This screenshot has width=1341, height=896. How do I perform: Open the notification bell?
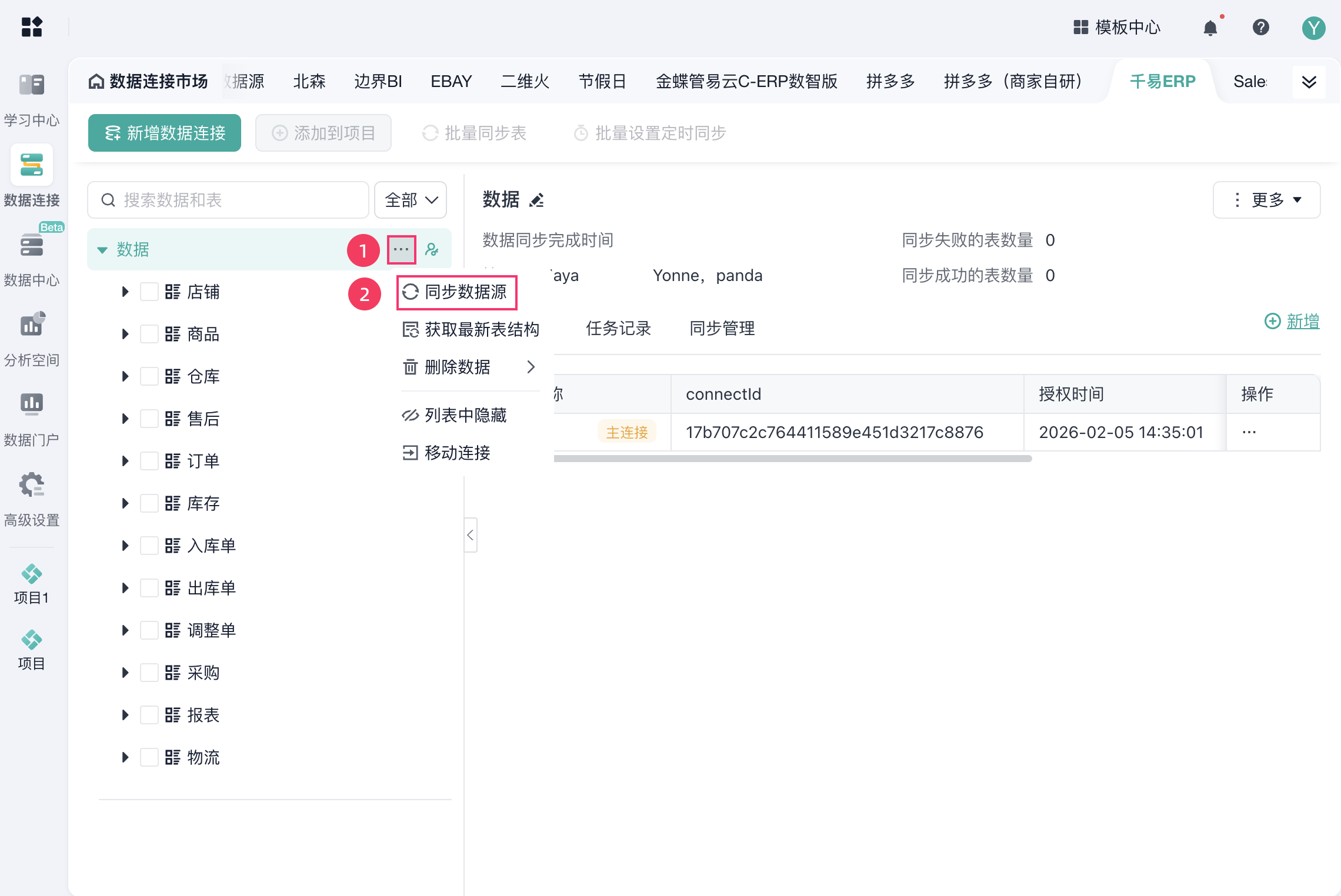[1210, 28]
